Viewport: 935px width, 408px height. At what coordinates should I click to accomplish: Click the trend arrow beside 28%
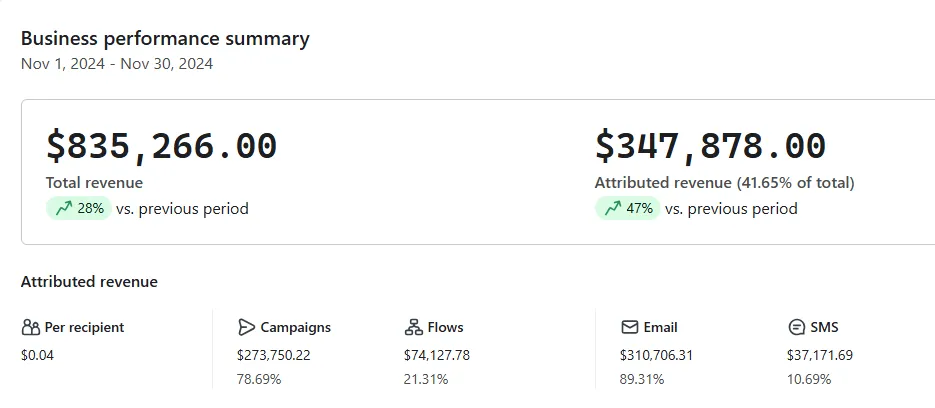coord(64,209)
